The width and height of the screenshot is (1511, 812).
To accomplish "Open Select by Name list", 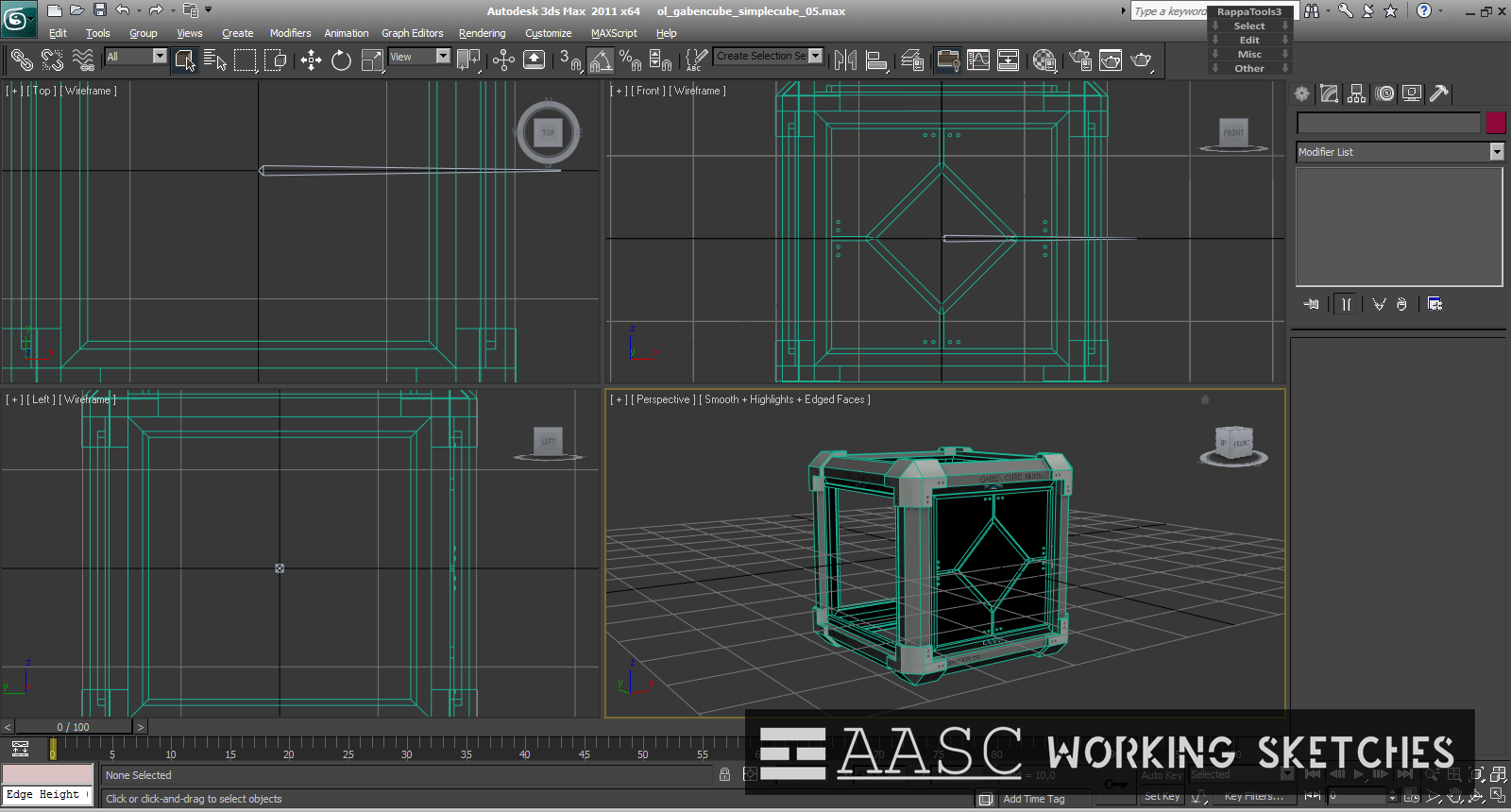I will [x=214, y=60].
